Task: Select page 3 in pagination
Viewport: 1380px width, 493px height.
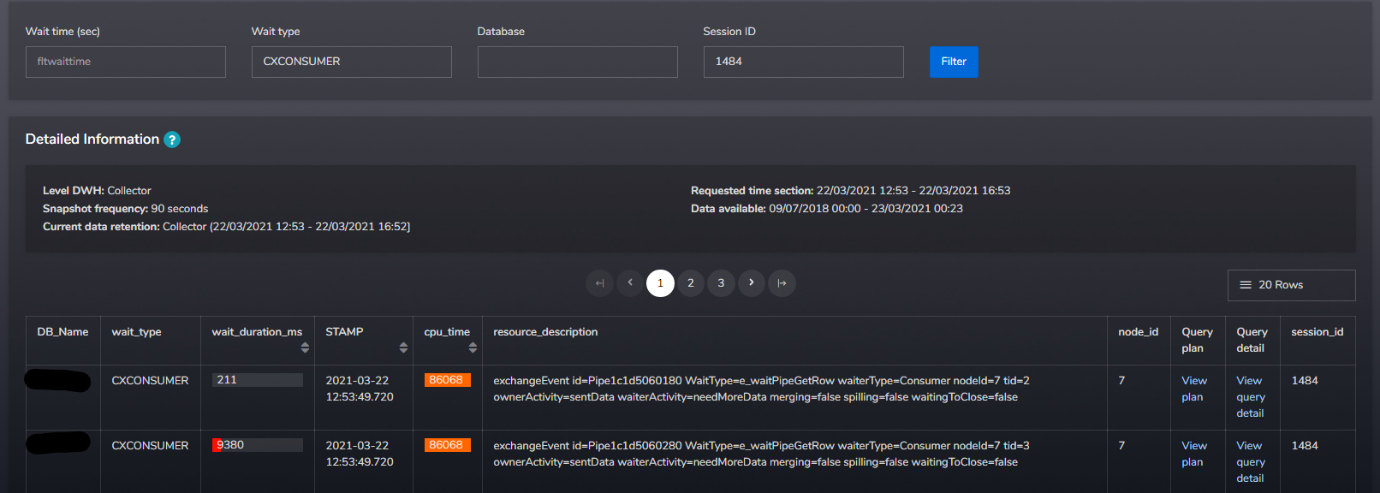Action: tap(721, 284)
